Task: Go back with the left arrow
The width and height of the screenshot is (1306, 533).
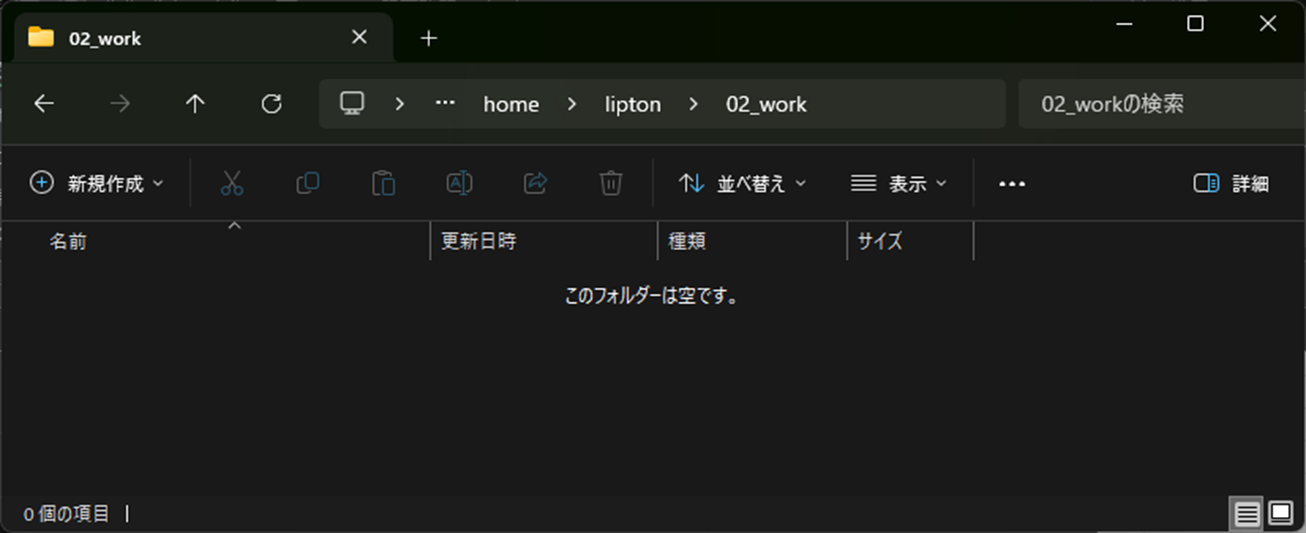Action: (44, 104)
